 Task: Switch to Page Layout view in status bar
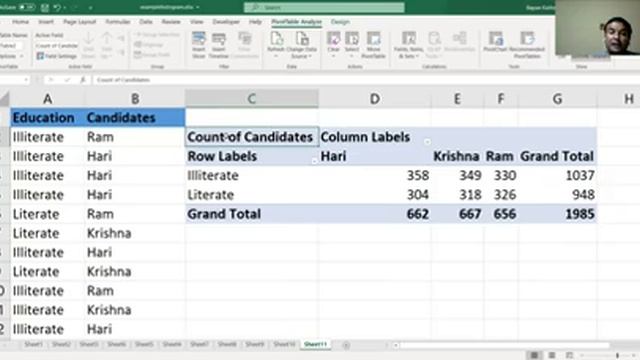click(x=552, y=355)
